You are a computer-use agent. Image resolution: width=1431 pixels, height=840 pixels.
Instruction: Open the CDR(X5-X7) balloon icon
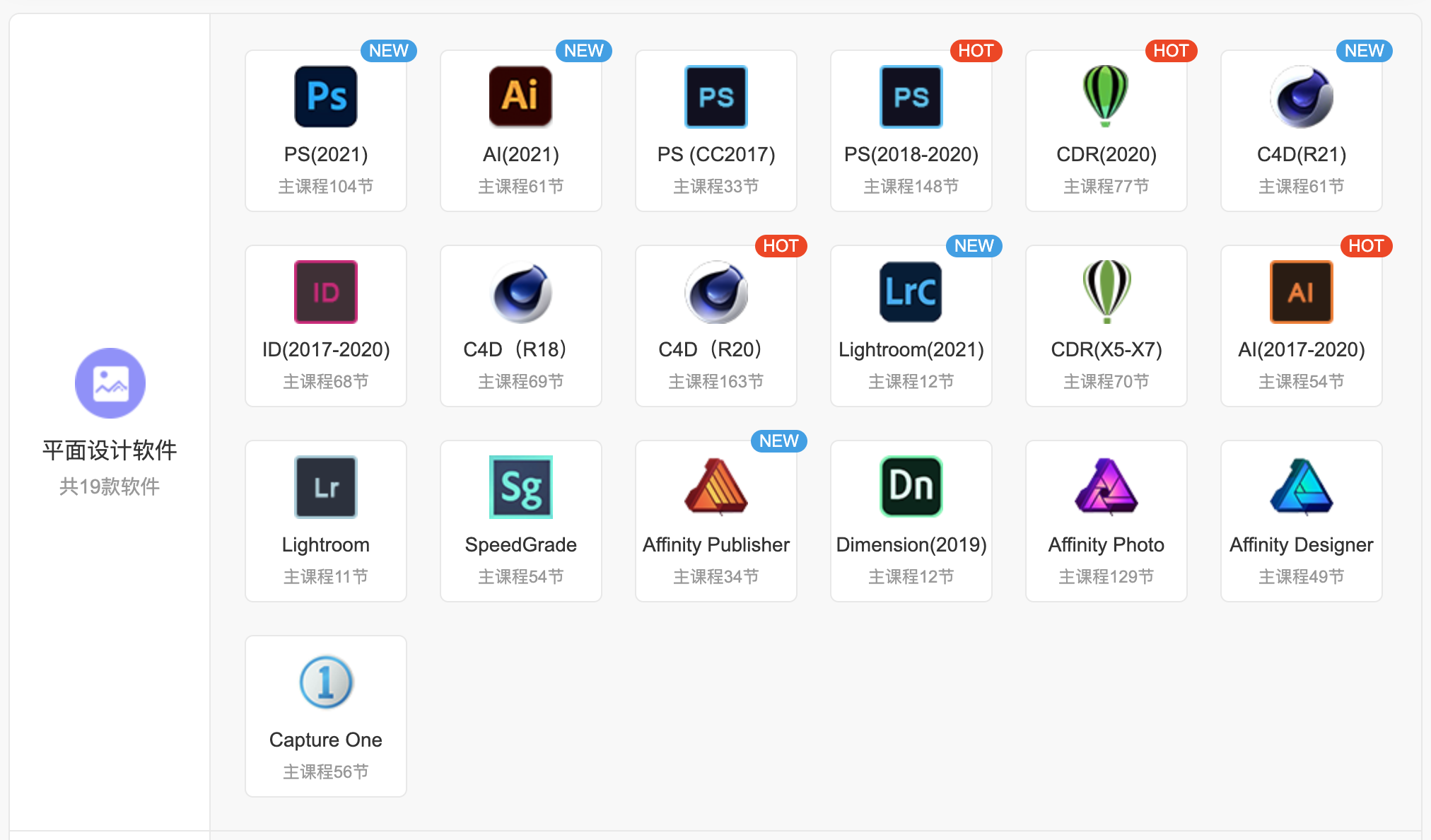pyautogui.click(x=1106, y=292)
